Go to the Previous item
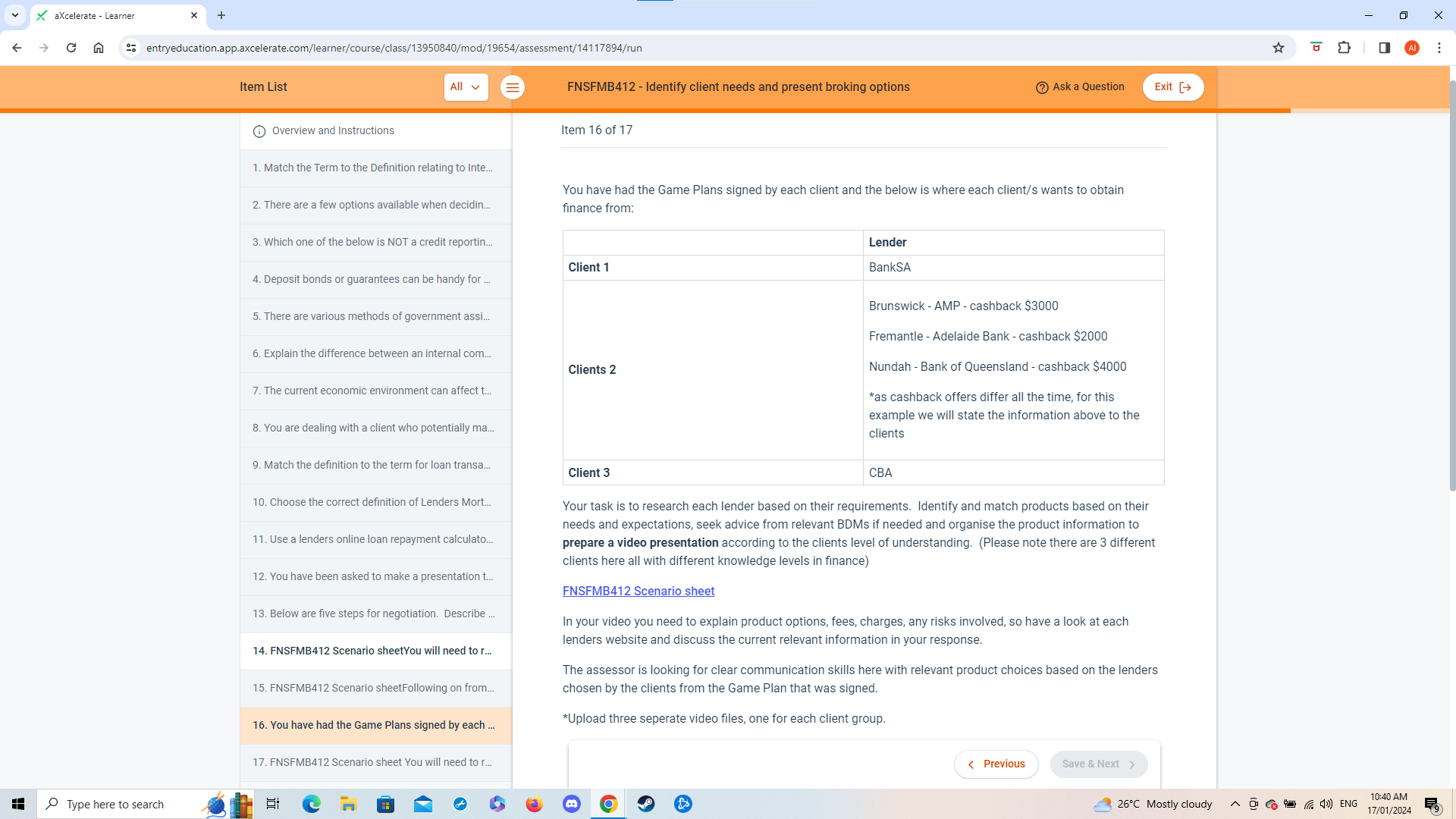The height and width of the screenshot is (819, 1456). coord(996,764)
